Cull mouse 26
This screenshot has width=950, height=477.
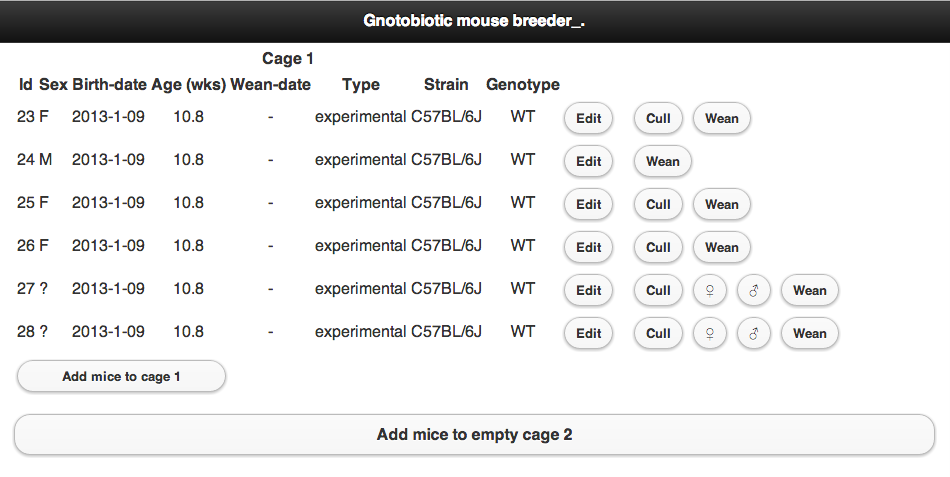coord(658,248)
